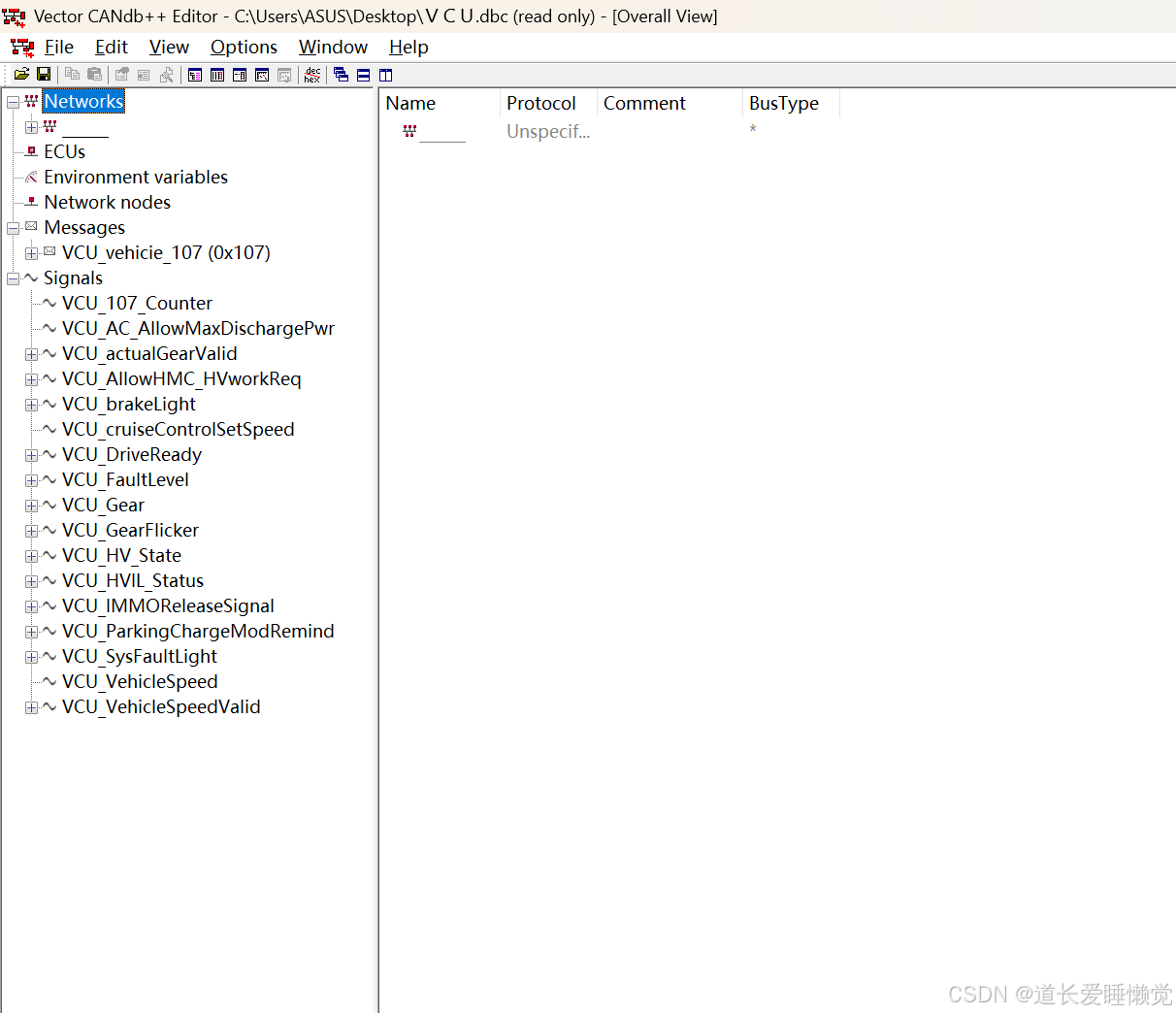Sort by the Protocol column header

(x=548, y=103)
